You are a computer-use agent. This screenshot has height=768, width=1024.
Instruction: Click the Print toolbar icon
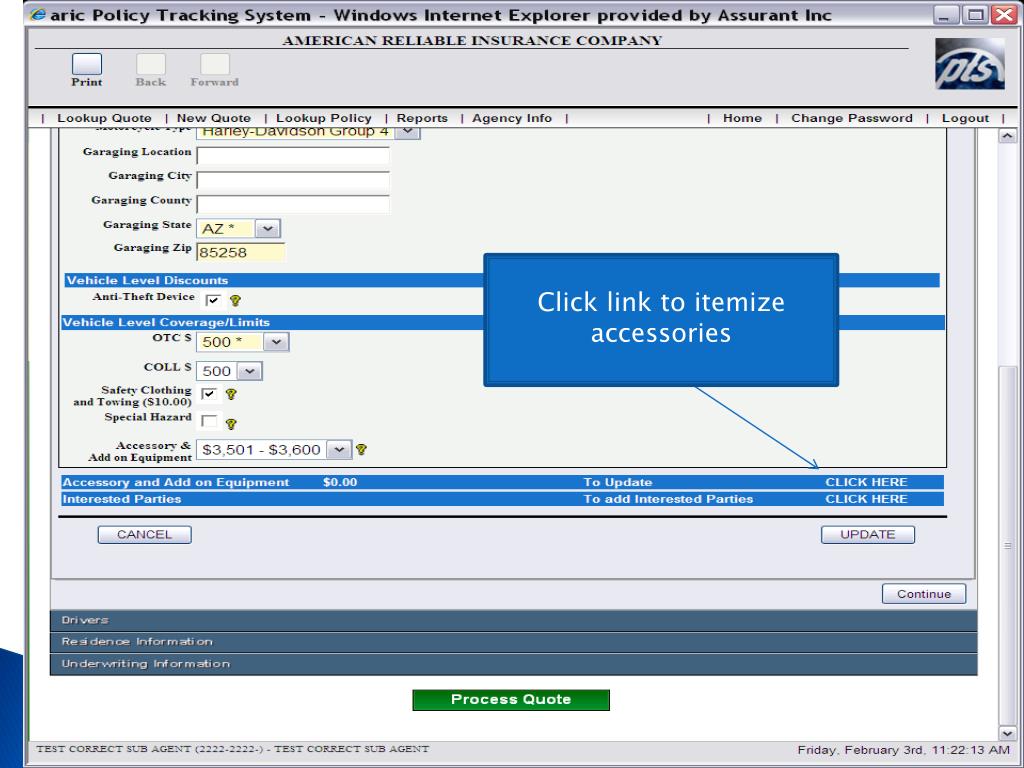pos(87,64)
